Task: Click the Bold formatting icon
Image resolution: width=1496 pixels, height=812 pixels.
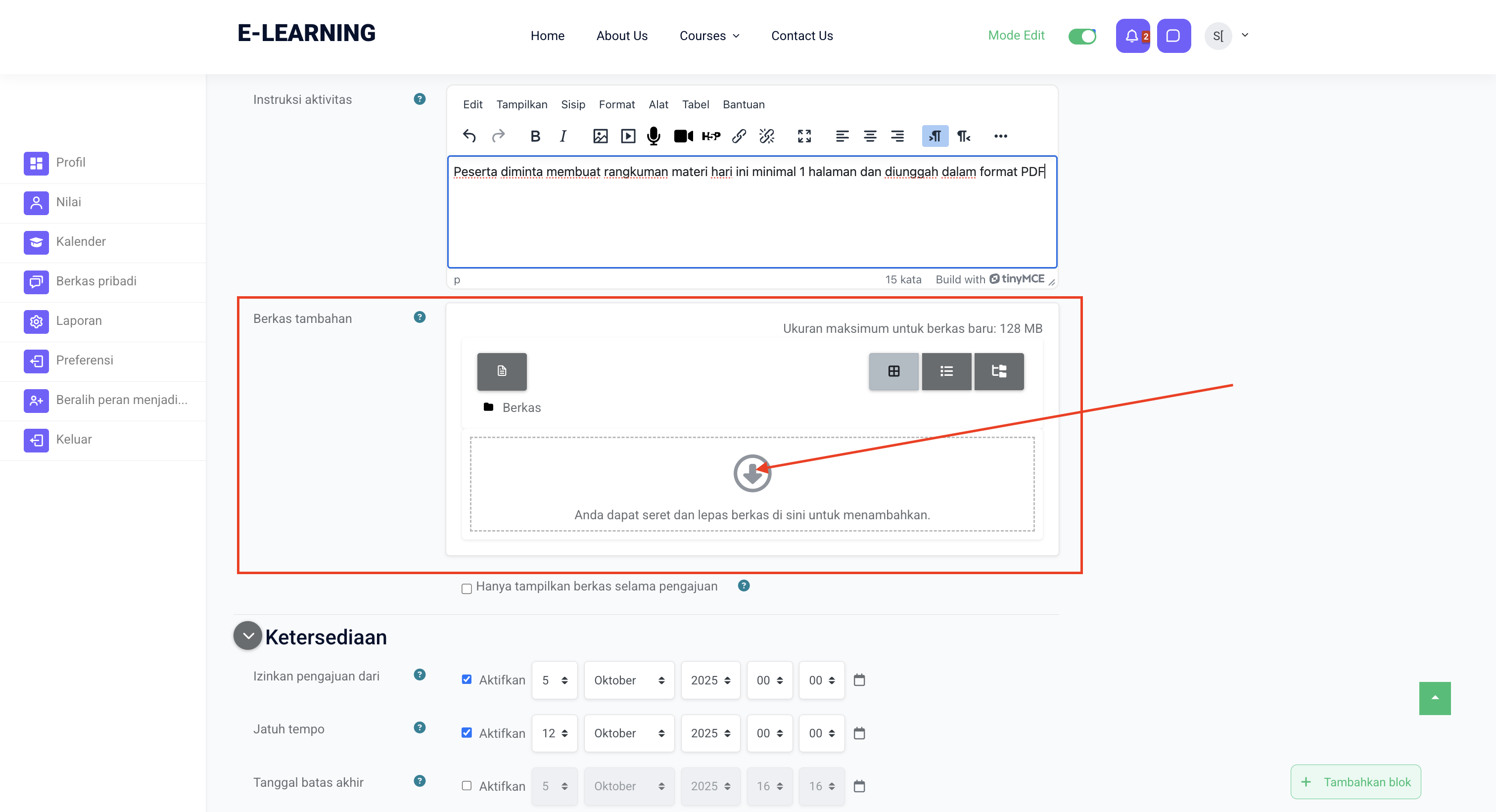Action: [535, 136]
